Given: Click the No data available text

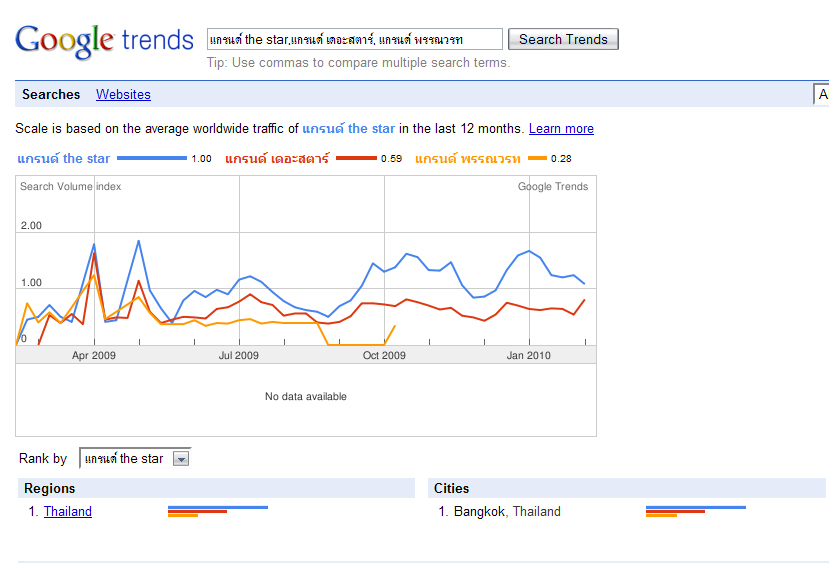Looking at the screenshot, I should (306, 396).
